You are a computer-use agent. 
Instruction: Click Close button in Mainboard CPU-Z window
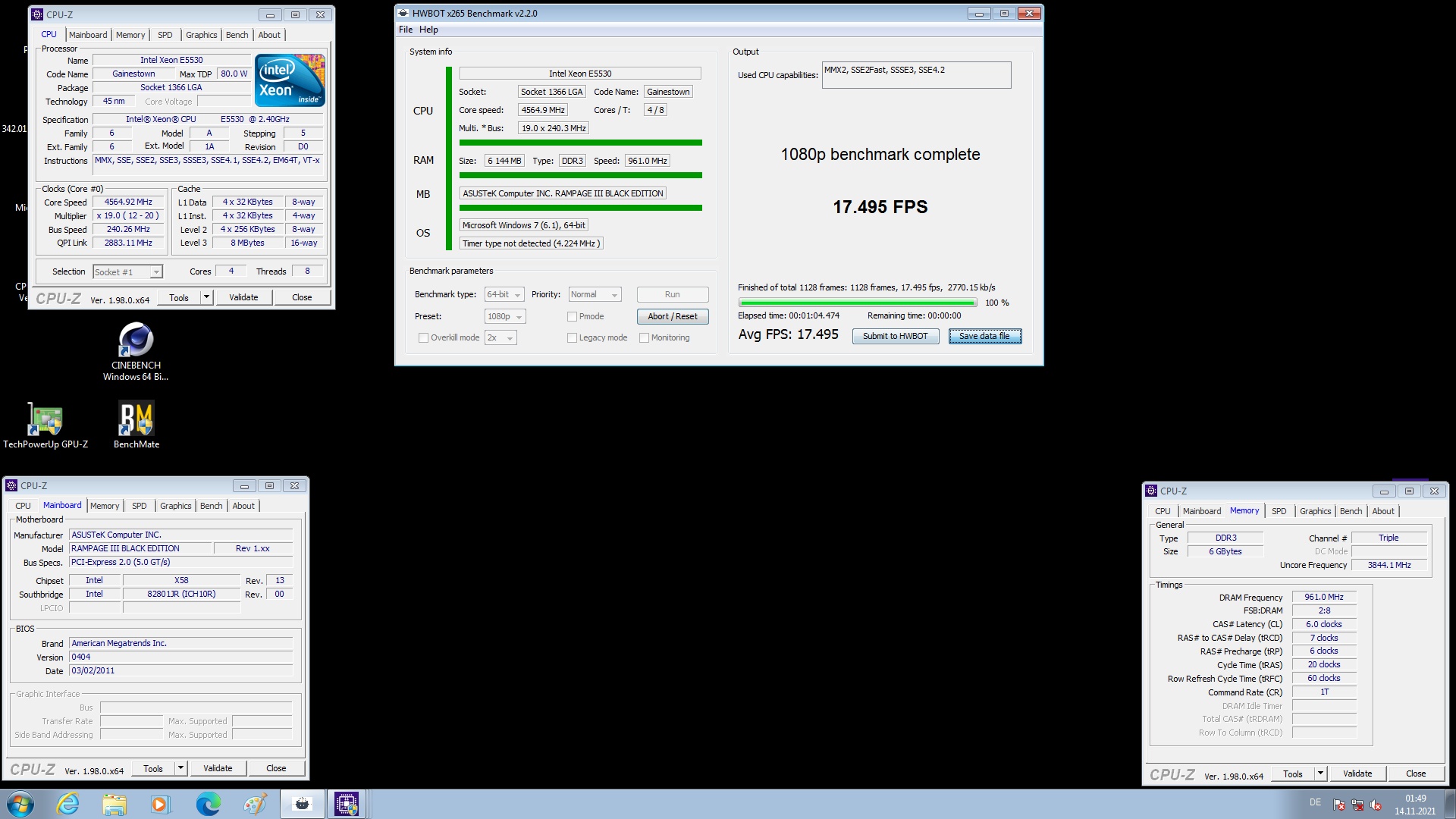276,768
